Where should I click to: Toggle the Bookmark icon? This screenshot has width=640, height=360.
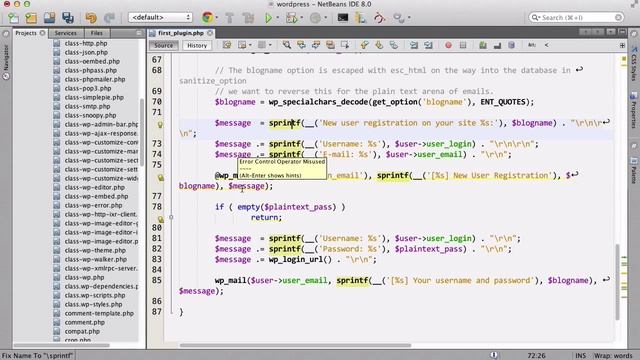393,45
